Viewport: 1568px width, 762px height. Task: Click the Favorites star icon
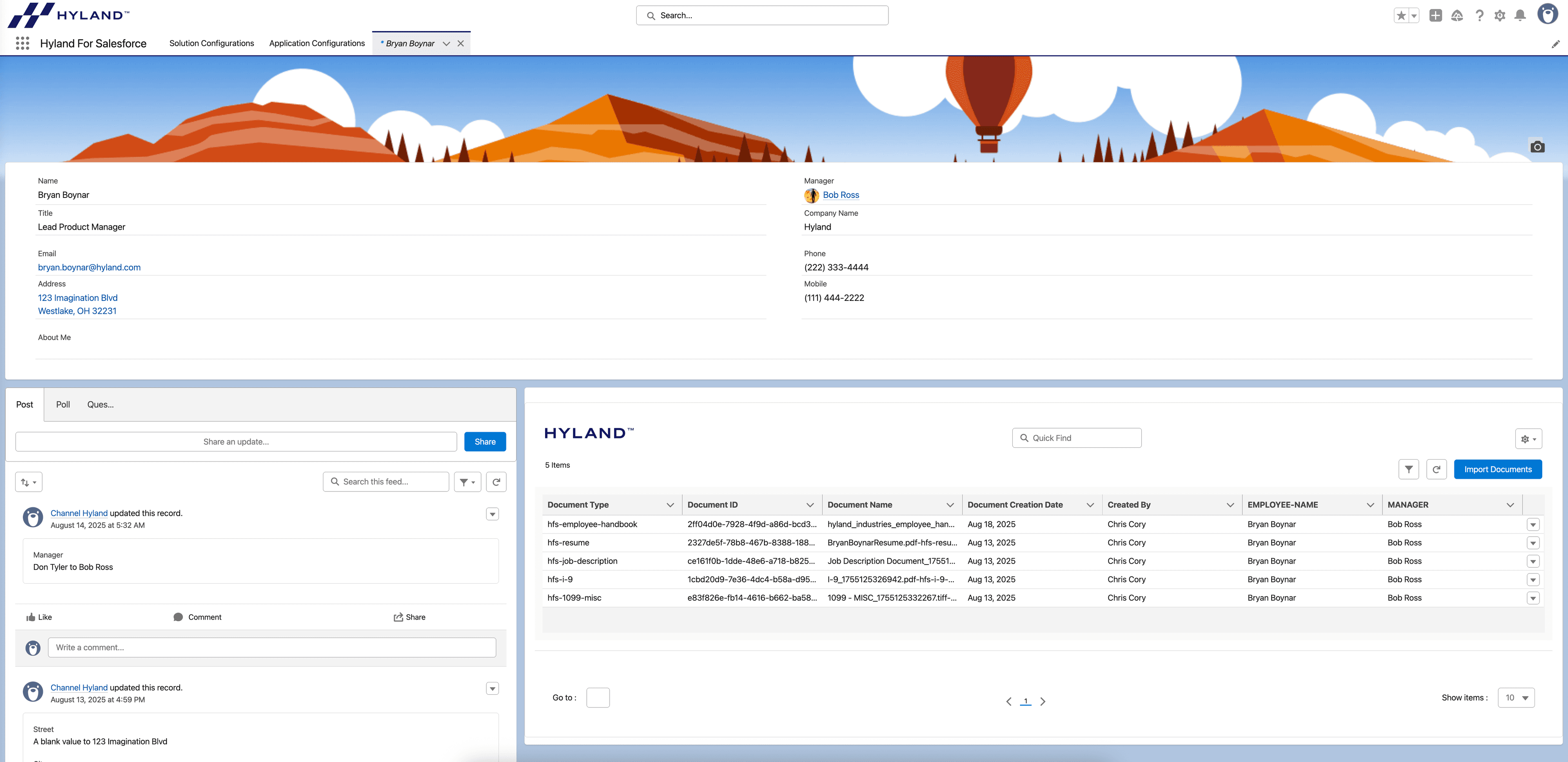click(x=1401, y=16)
